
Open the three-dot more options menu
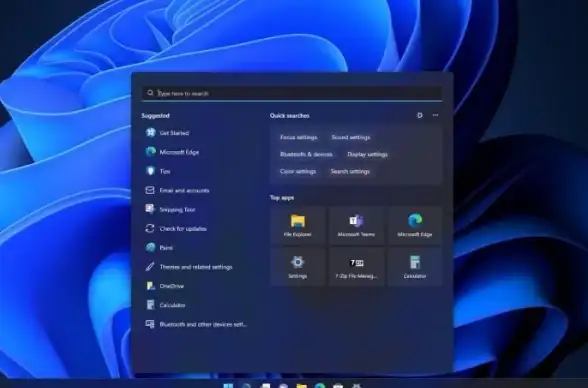[x=435, y=115]
